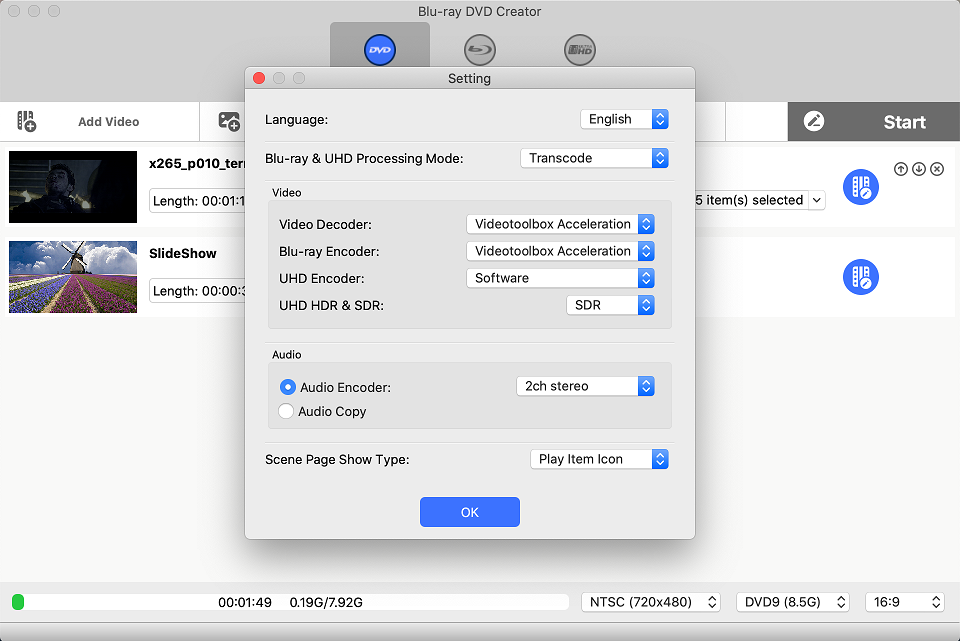Open the Scene Page Show Type dropdown
960x641 pixels.
point(598,459)
